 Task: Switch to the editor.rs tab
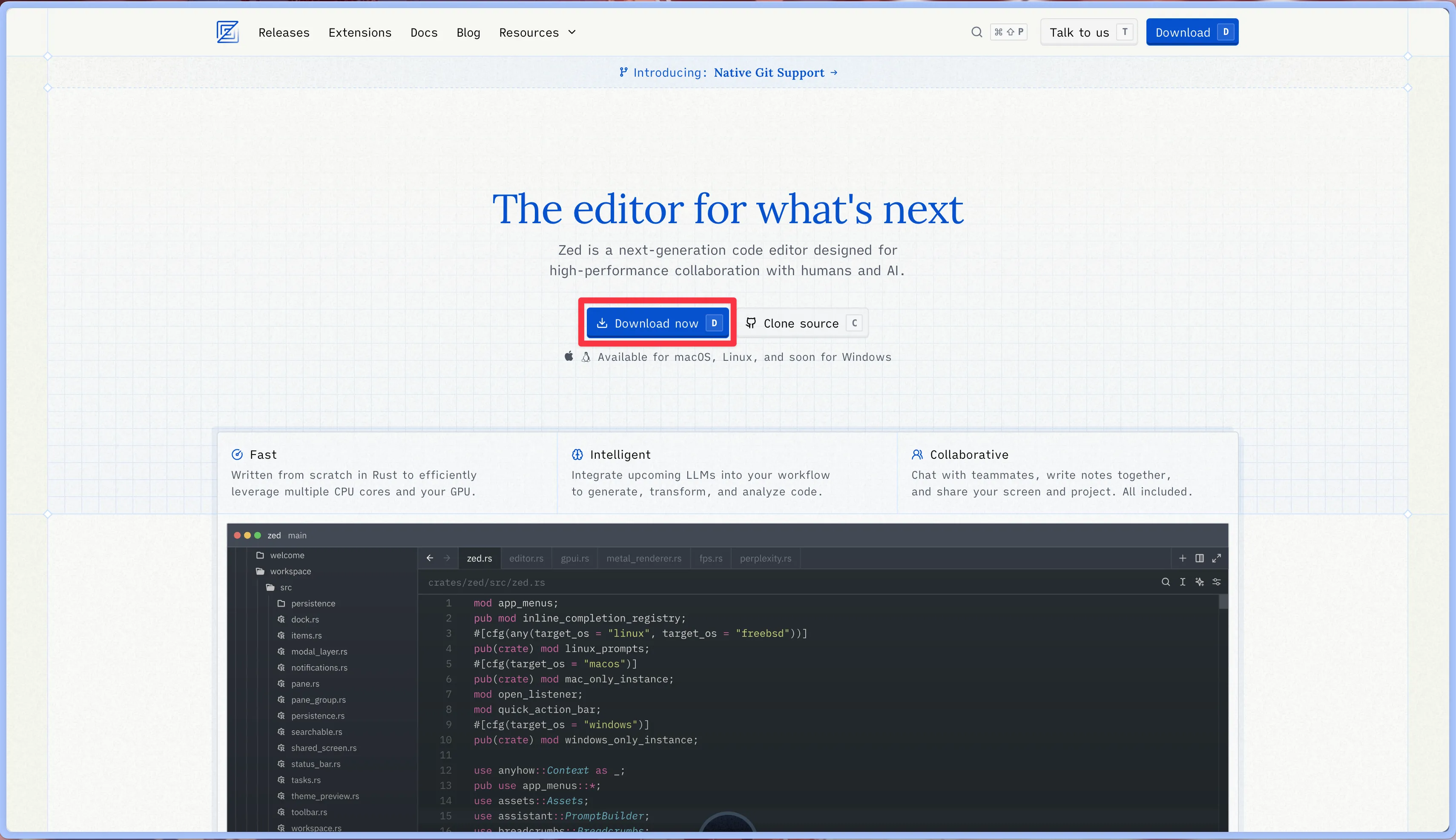pyautogui.click(x=526, y=558)
